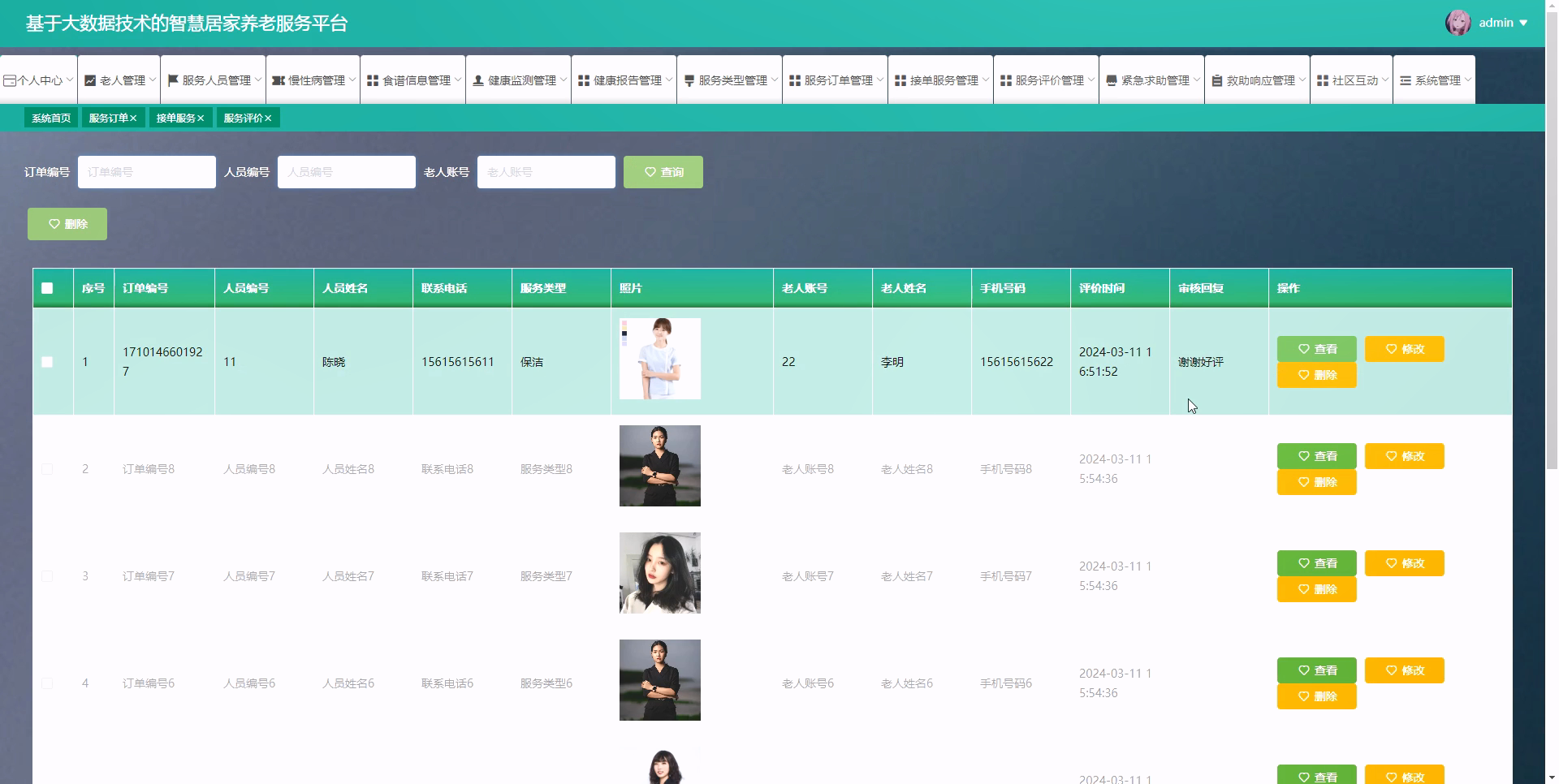1559x784 pixels.
Task: Click heart icon on the bulk 删除 button
Action: point(54,224)
